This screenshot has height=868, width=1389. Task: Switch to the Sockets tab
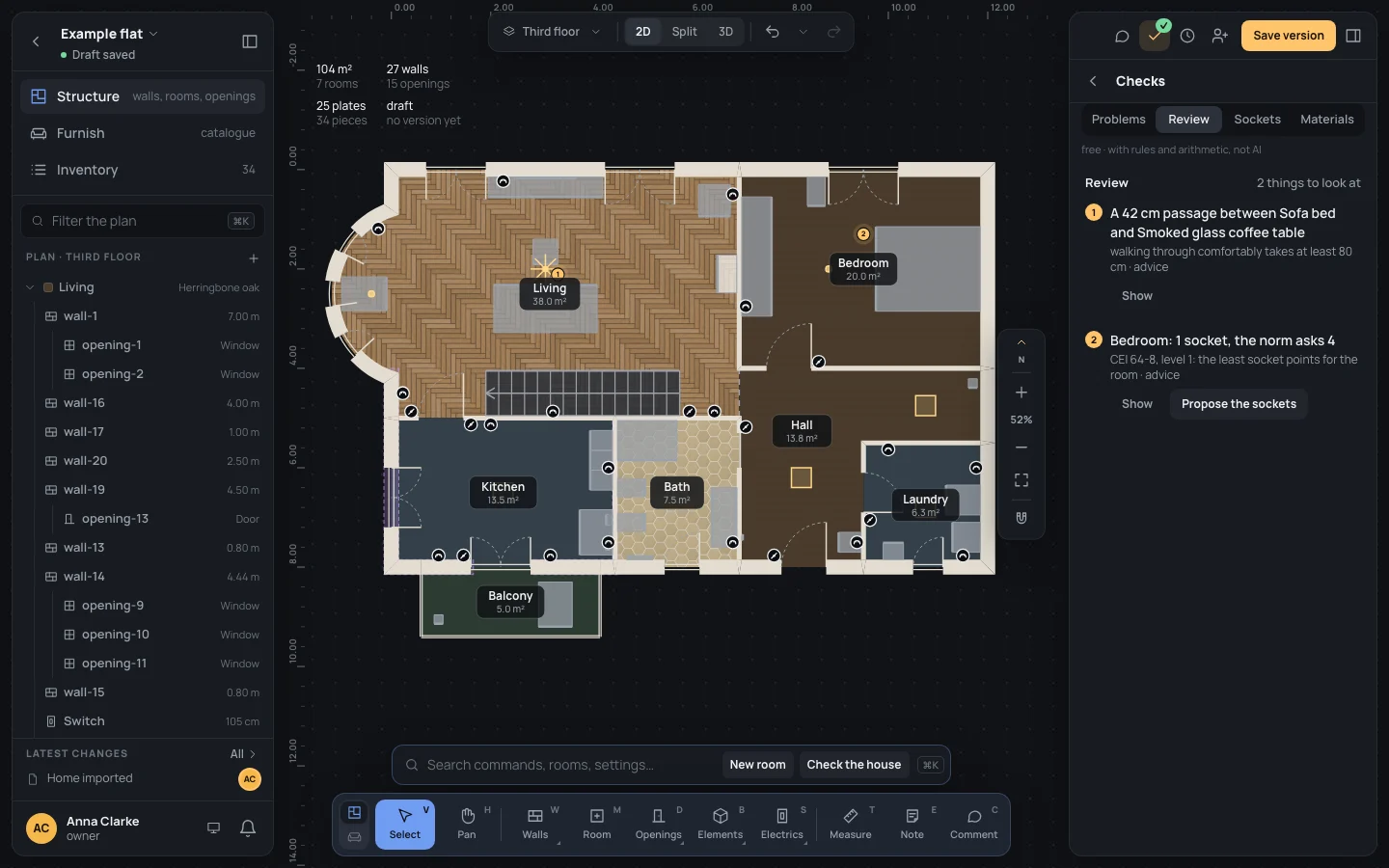coord(1257,120)
